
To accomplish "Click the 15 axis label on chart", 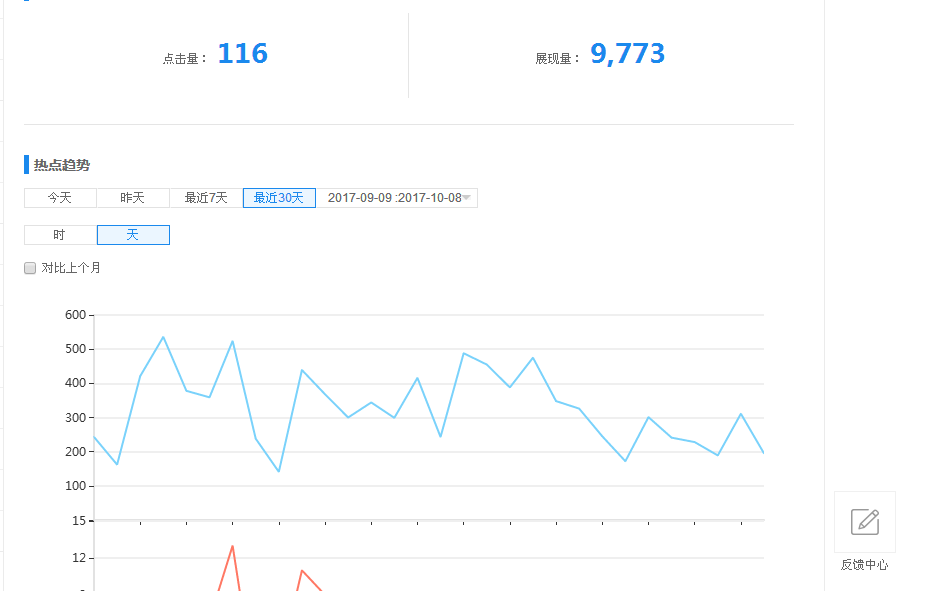I will (79, 521).
